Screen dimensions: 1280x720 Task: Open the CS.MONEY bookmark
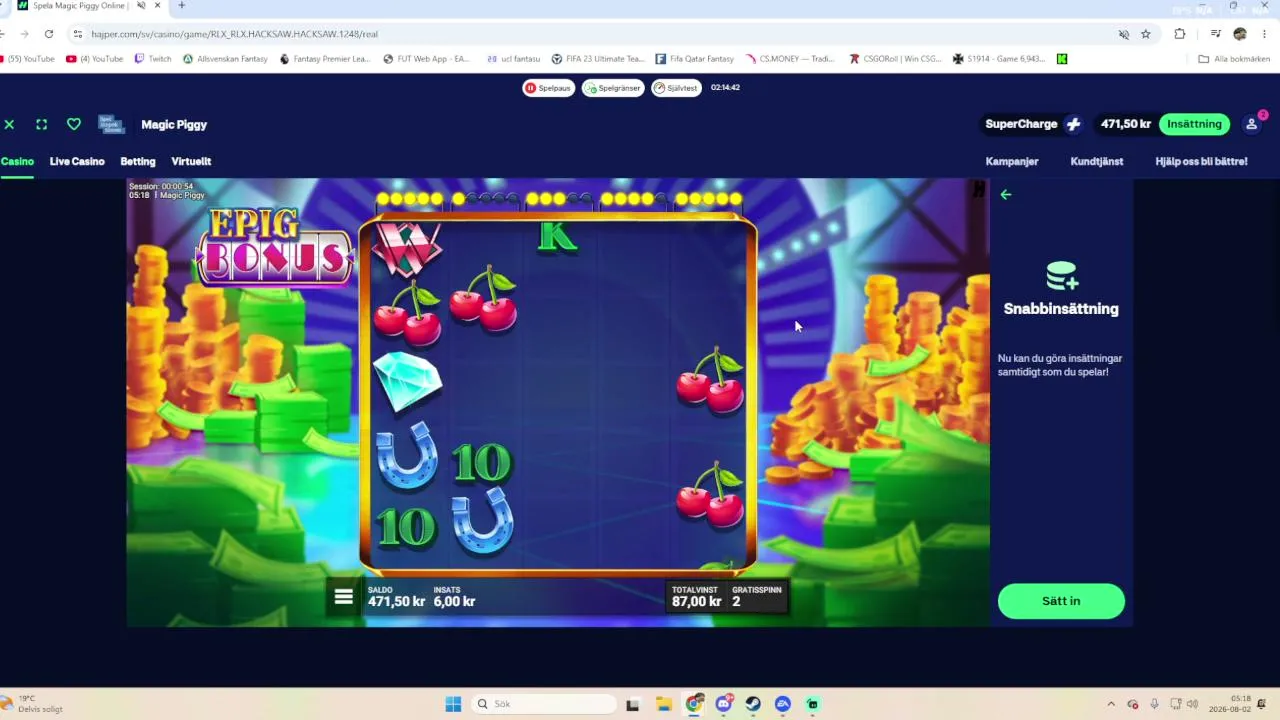[789, 59]
